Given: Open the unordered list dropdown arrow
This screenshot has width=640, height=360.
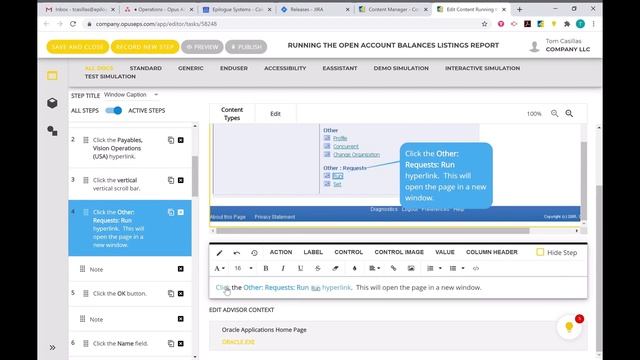Looking at the screenshot, I should (x=463, y=268).
